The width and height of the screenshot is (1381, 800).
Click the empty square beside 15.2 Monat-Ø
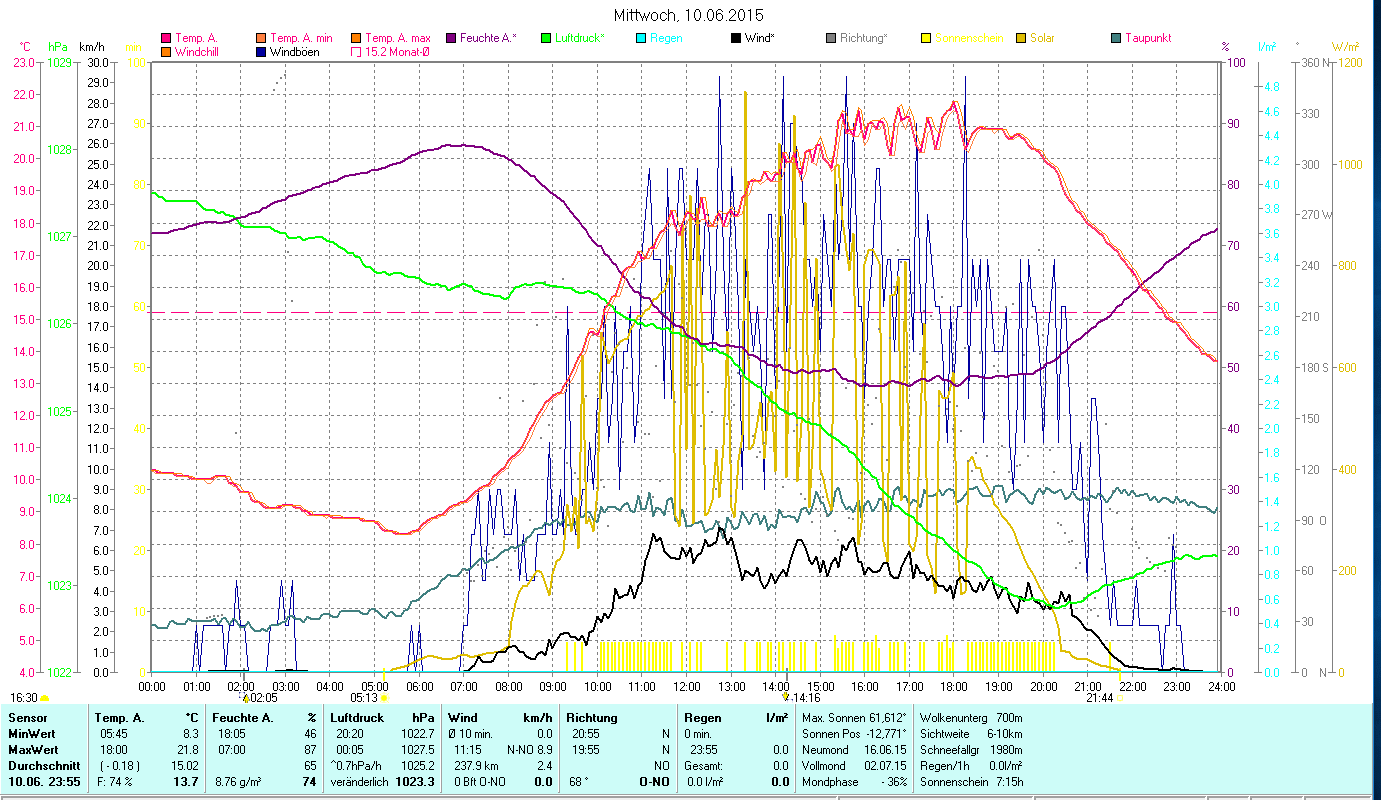pos(355,51)
